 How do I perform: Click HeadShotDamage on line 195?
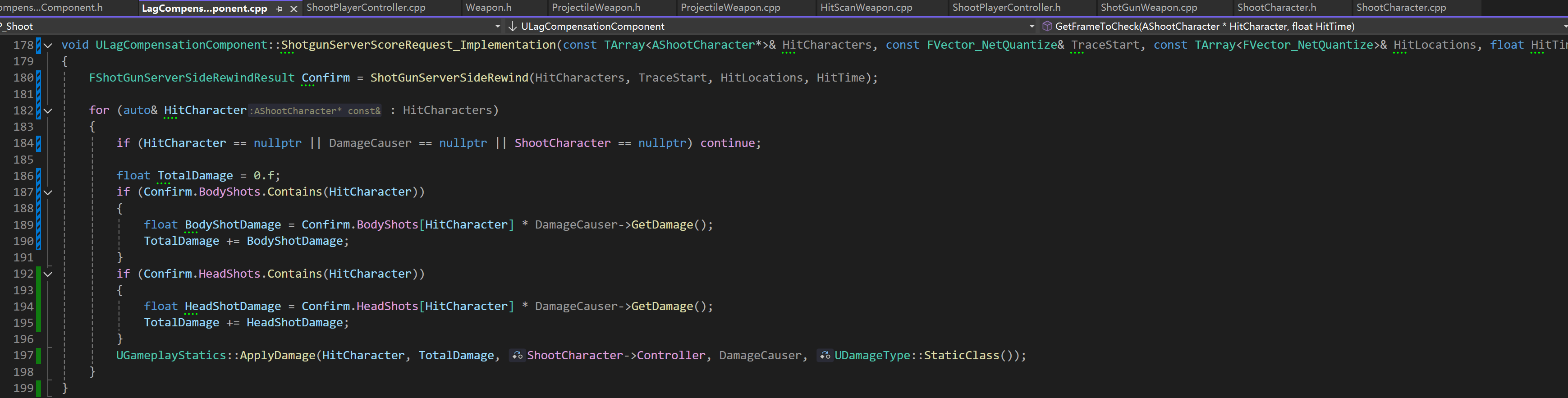tap(294, 323)
